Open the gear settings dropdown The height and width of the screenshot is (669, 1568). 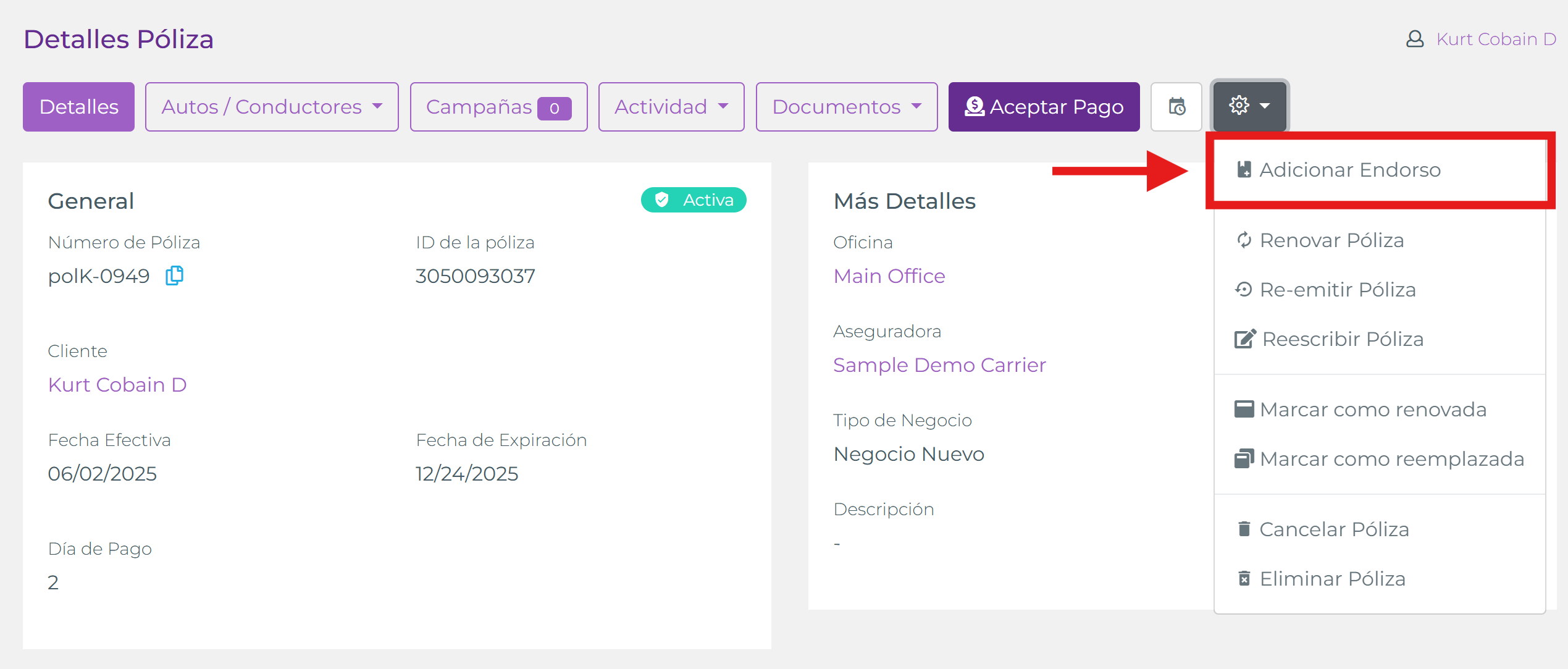tap(1249, 106)
